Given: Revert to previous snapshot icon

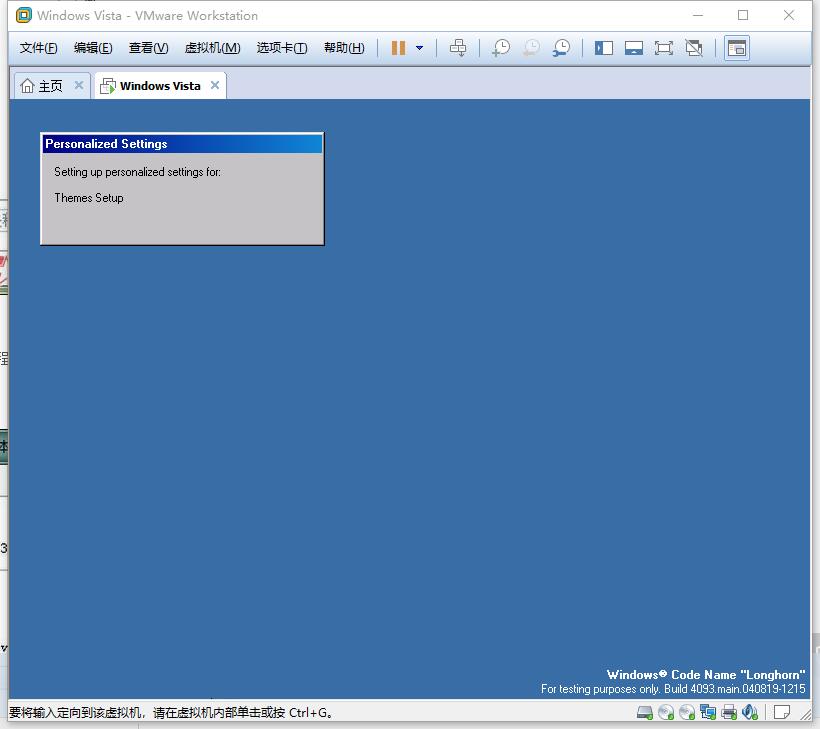Looking at the screenshot, I should tap(531, 48).
